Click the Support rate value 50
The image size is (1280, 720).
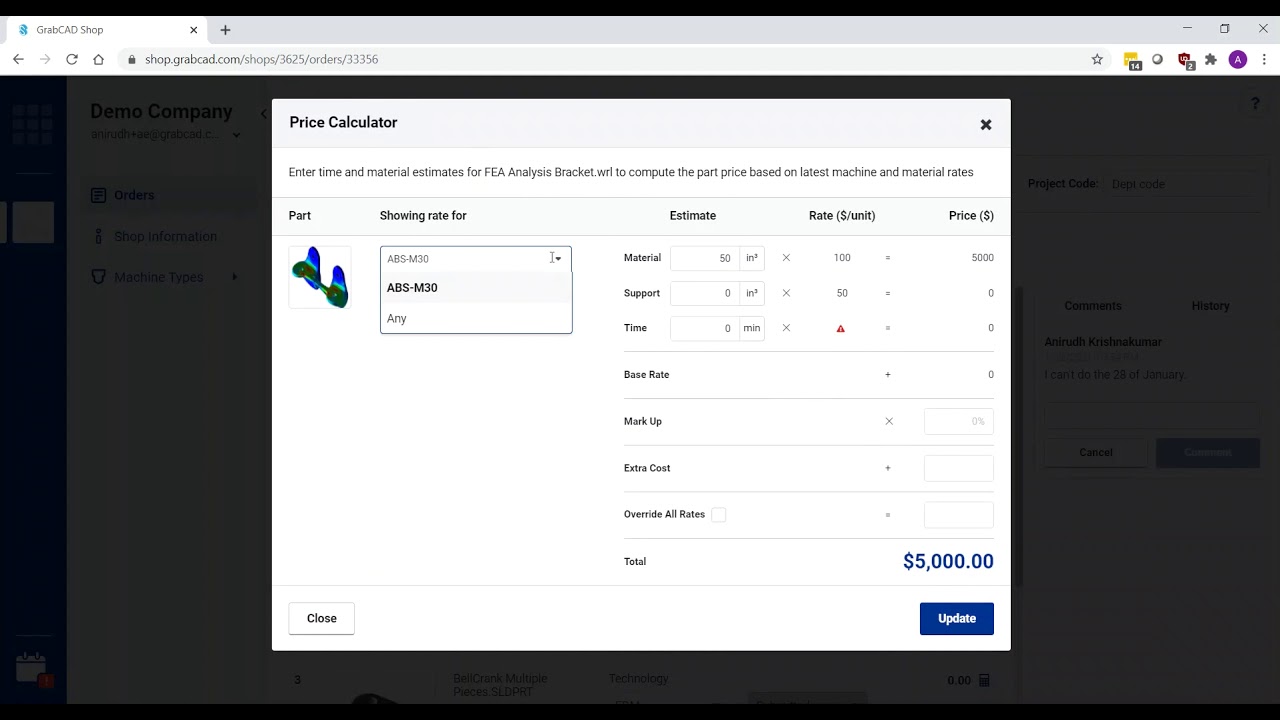click(842, 293)
